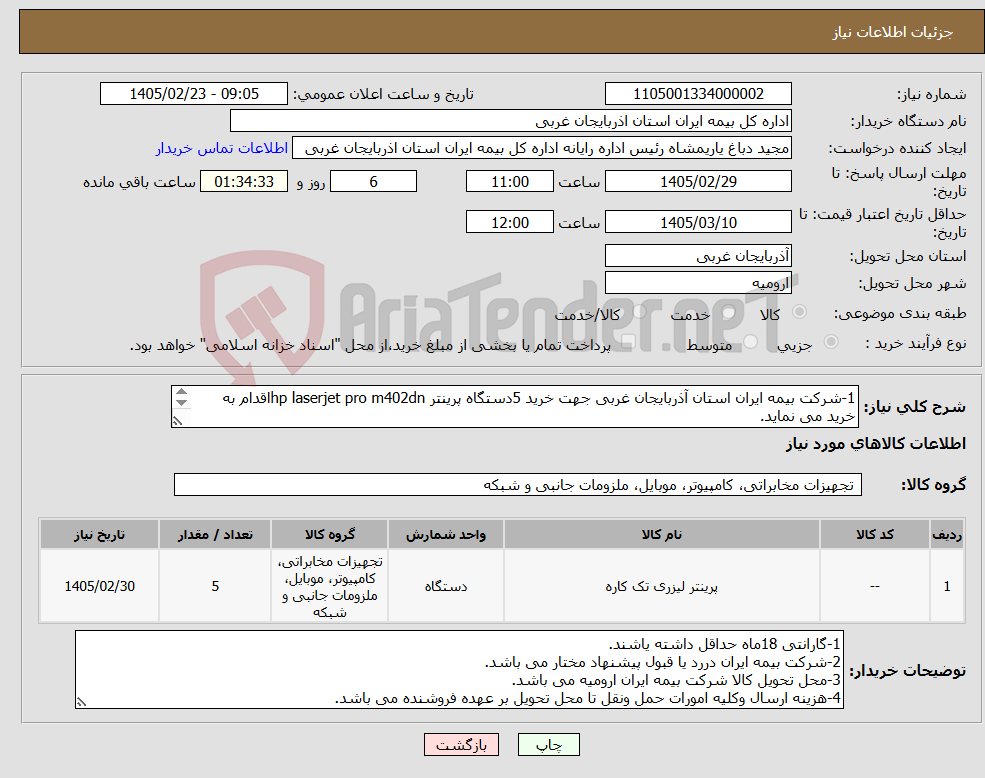This screenshot has width=985, height=778.
Task: Click the Islamic treasury payment note text
Action: (x=370, y=345)
